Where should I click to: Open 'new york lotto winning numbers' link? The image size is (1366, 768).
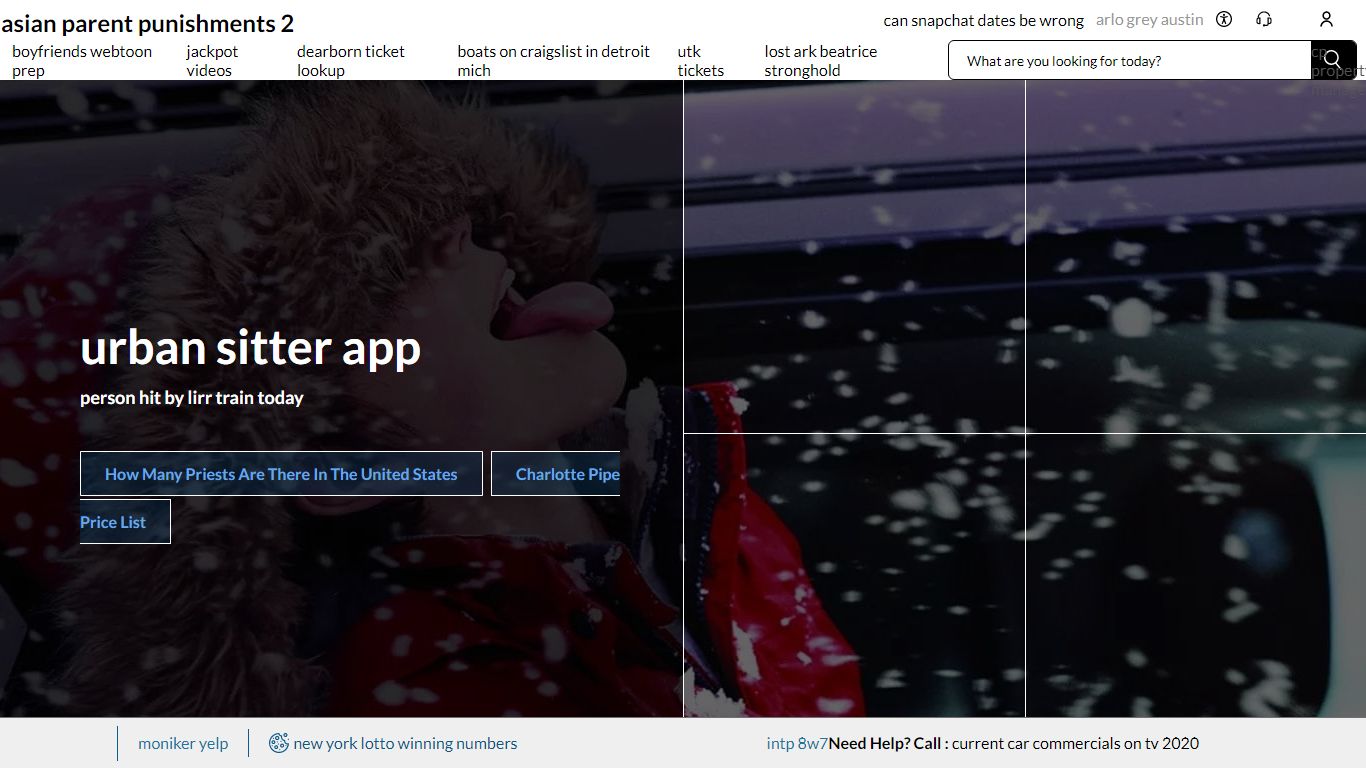click(x=405, y=743)
